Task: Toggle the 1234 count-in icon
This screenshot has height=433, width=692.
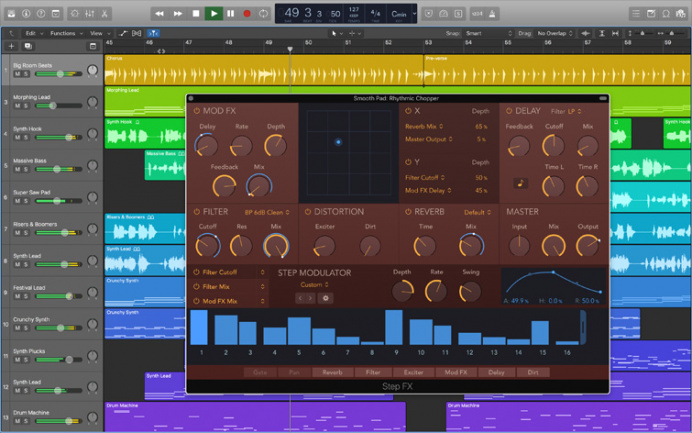Action: [x=477, y=14]
